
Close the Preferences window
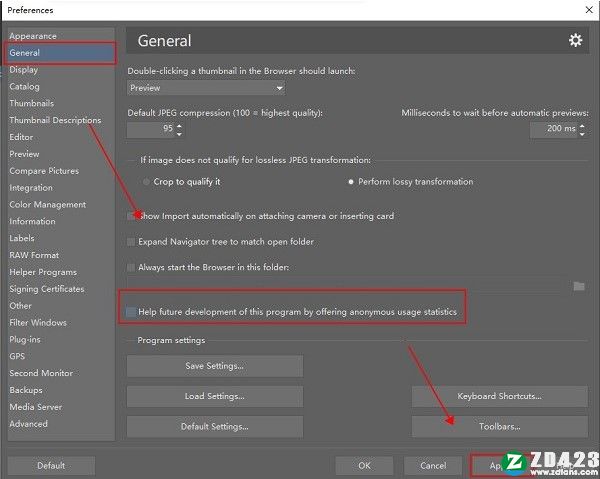pyautogui.click(x=589, y=10)
